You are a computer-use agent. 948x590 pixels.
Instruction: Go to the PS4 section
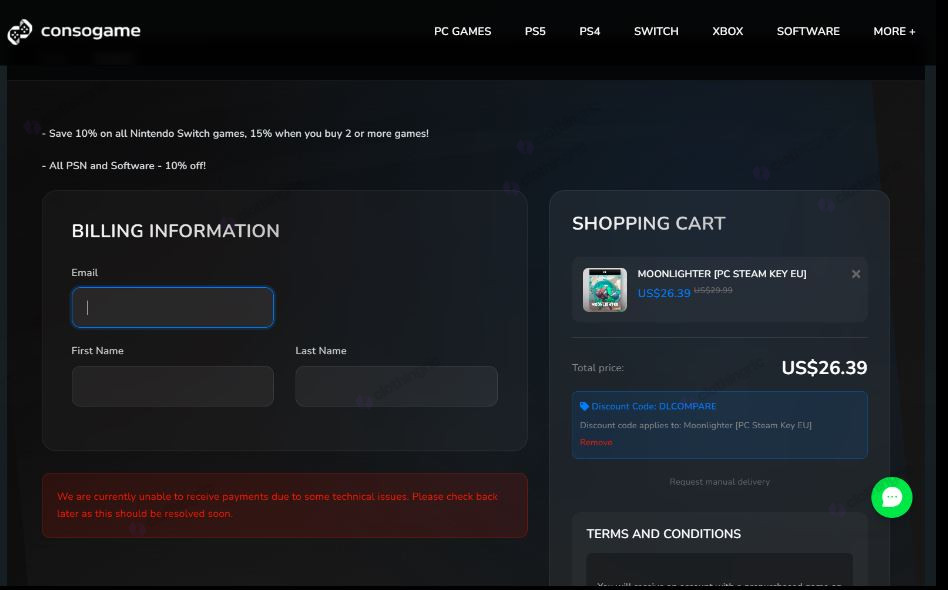coord(589,31)
